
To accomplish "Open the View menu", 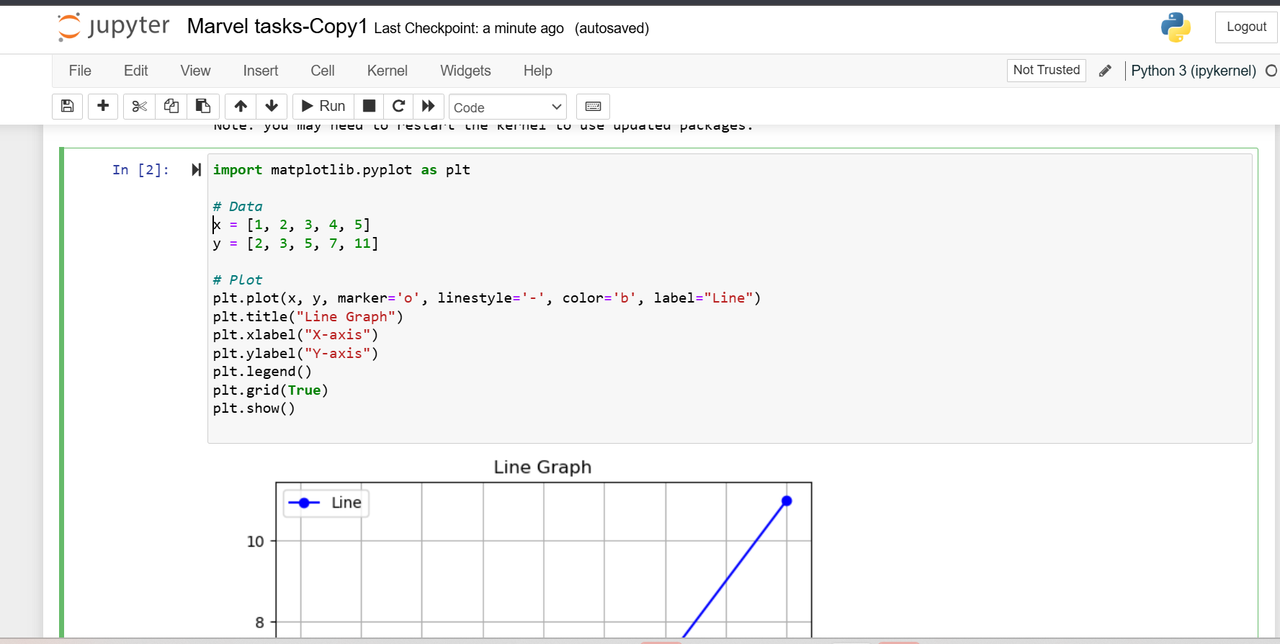I will pos(195,70).
